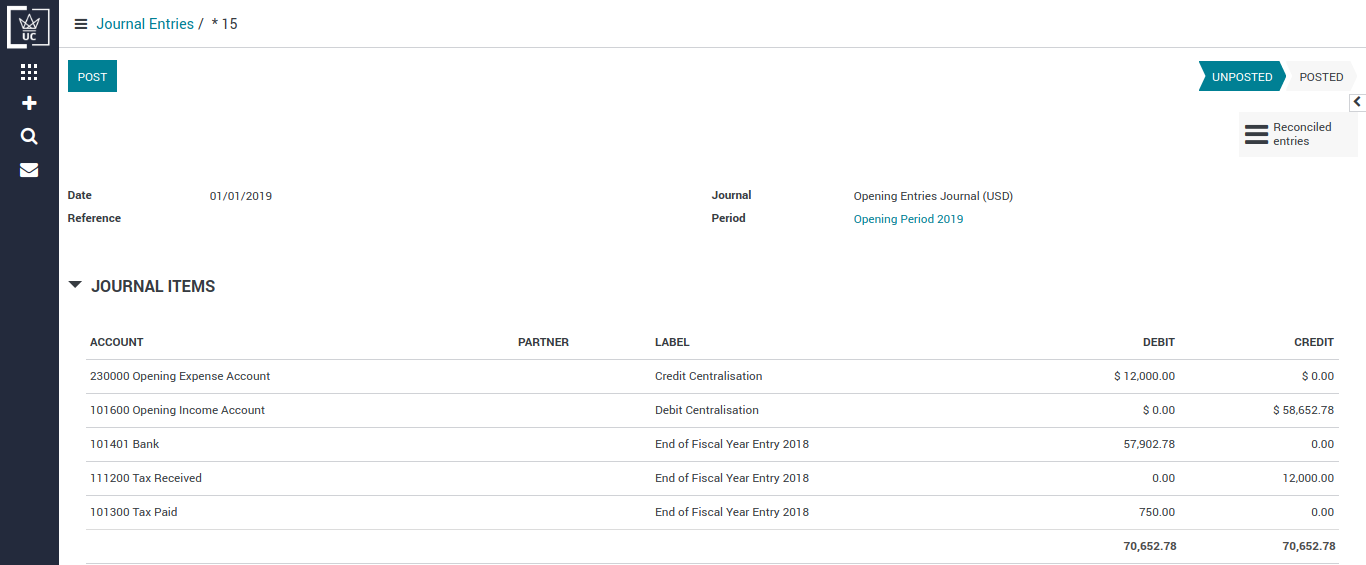Click the UC crown logo icon
This screenshot has height=565, width=1366.
click(x=28, y=27)
